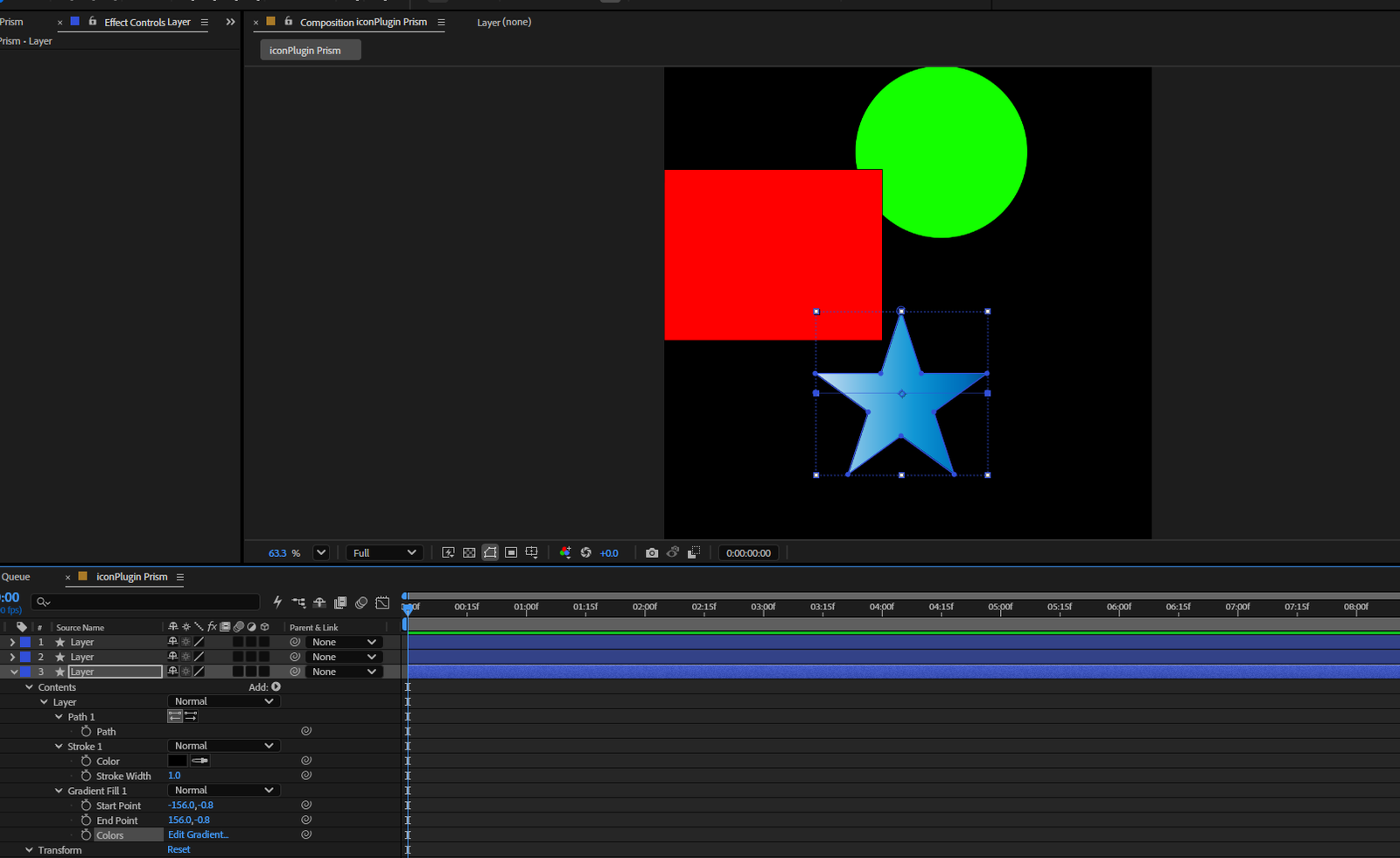1400x858 pixels.
Task: Open the black stroke Color swatch
Action: tap(178, 761)
